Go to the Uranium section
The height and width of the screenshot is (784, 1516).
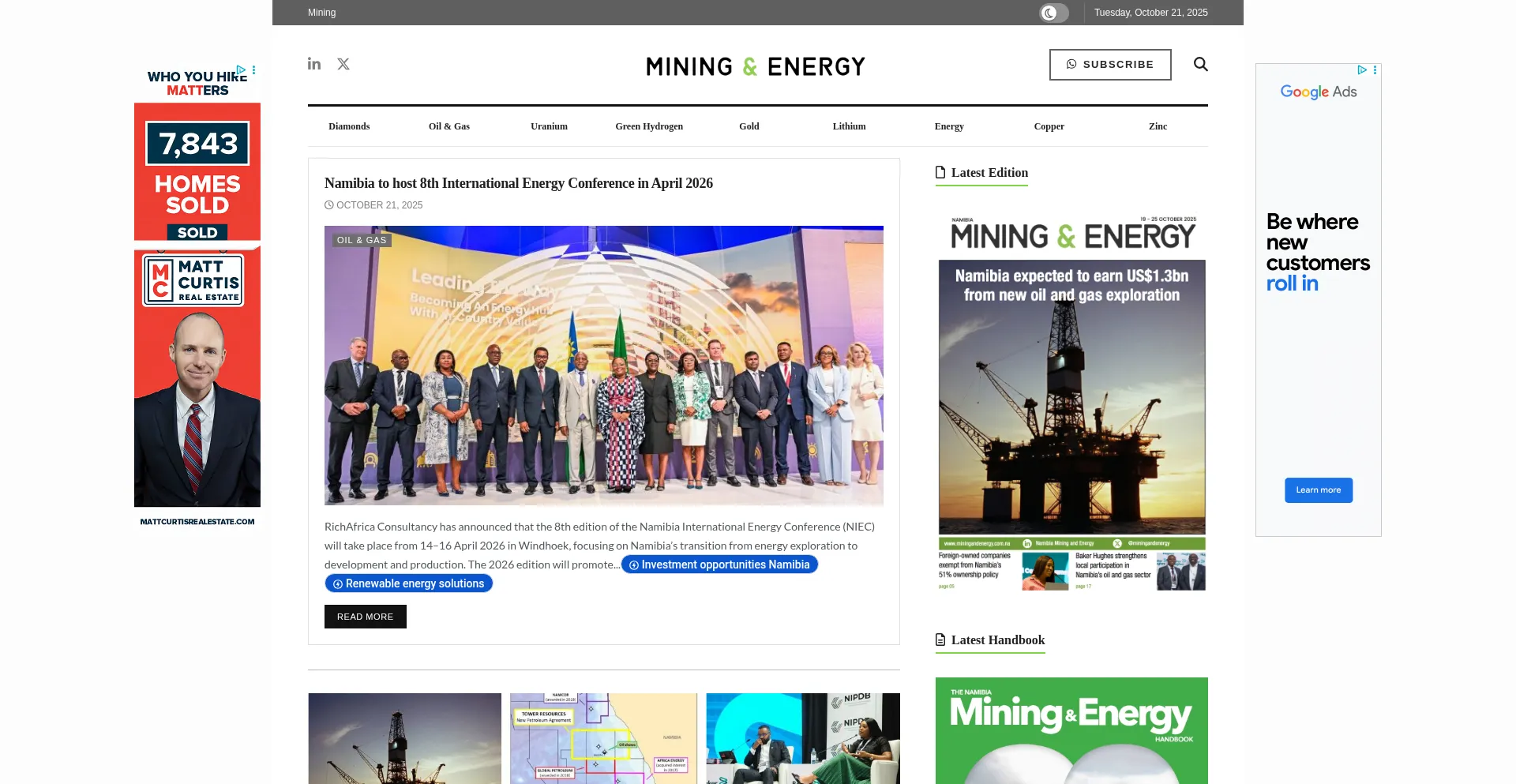(549, 126)
